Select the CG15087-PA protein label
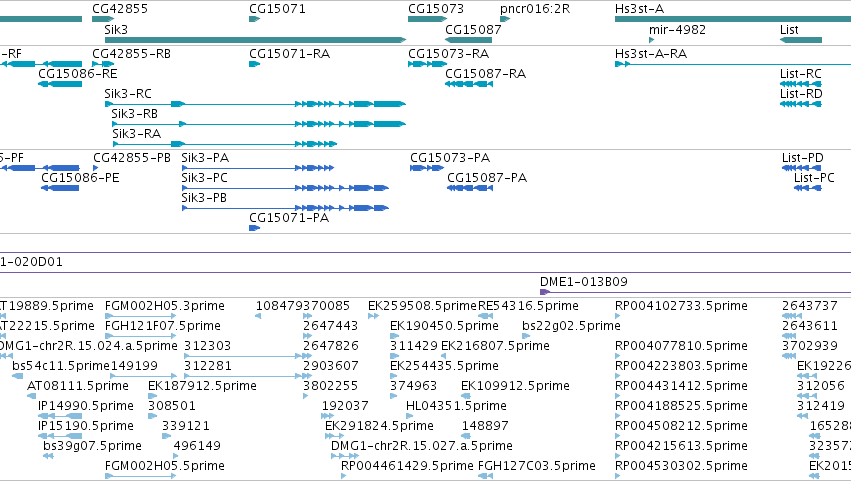This screenshot has height=481, width=851. (x=487, y=178)
